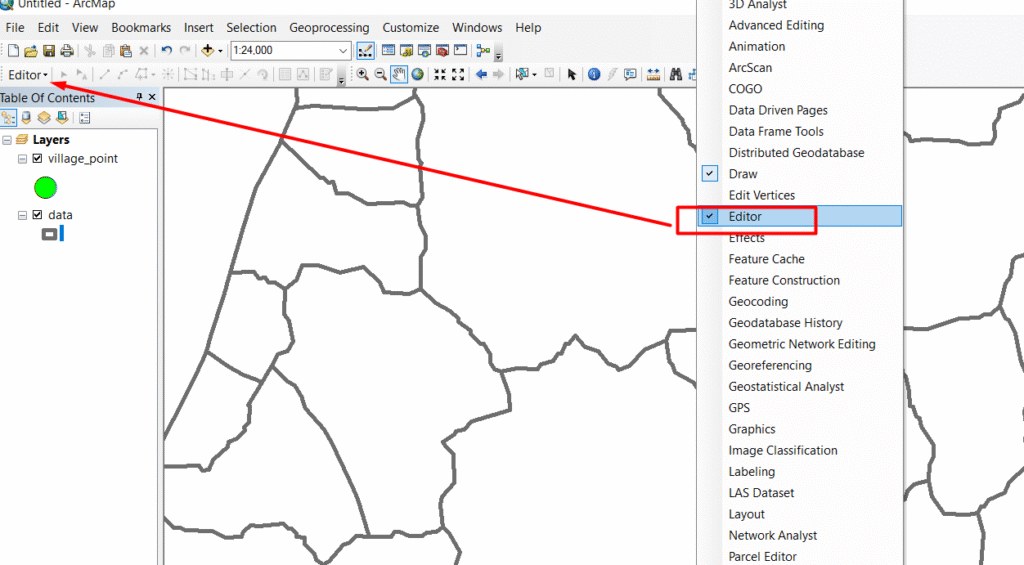This screenshot has height=565, width=1024.
Task: Open the Python window icon
Action: [460, 50]
